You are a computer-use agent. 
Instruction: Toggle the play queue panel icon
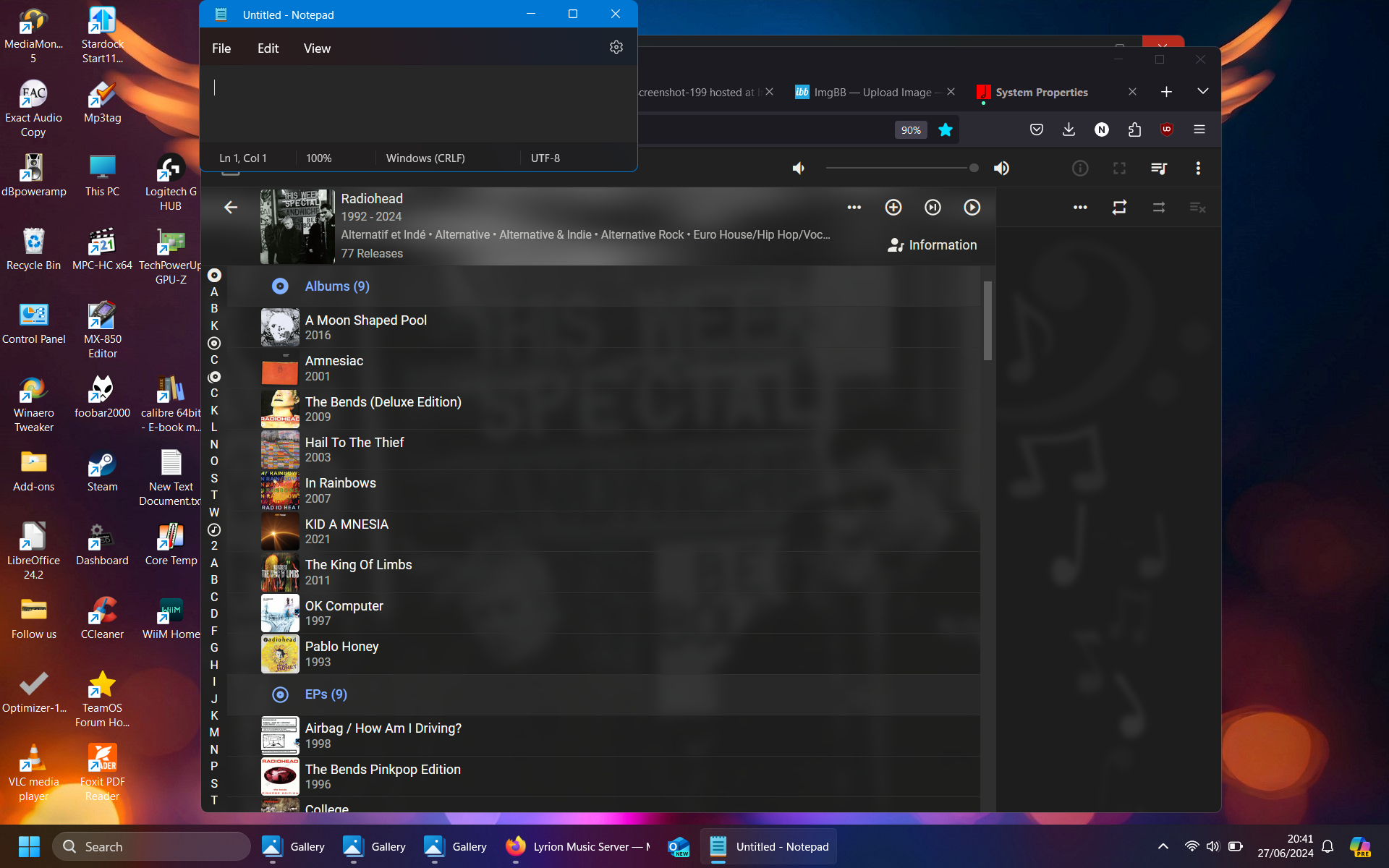coord(1158,169)
